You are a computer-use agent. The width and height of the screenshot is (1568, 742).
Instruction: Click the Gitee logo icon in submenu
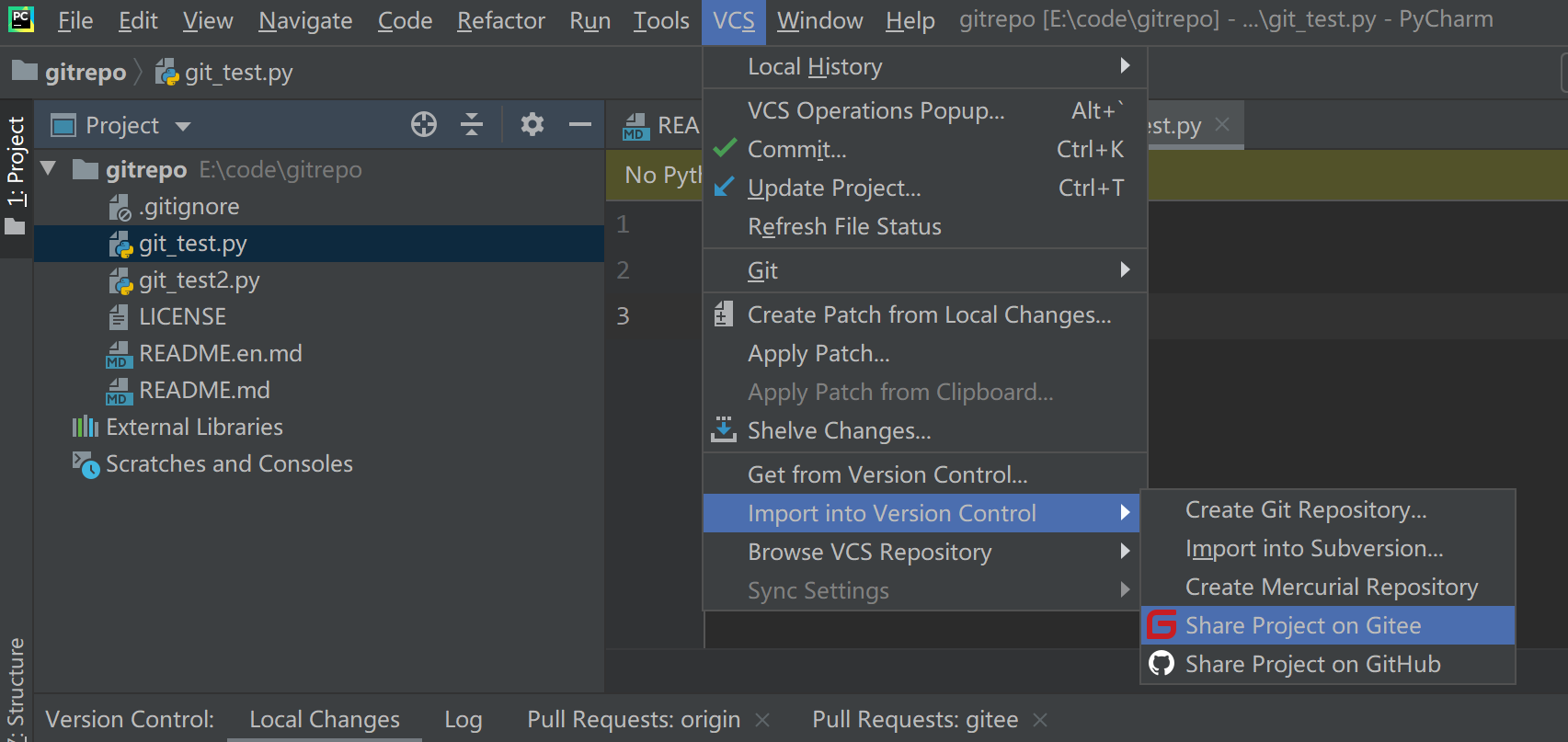pyautogui.click(x=1162, y=625)
